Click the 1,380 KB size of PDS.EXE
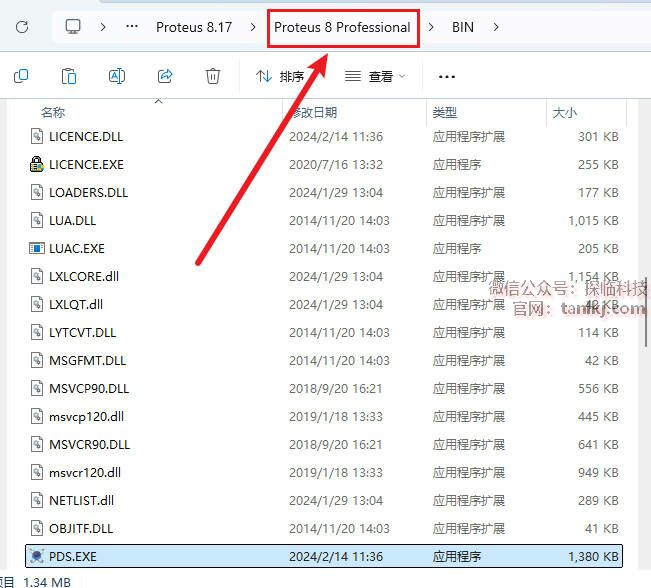Image resolution: width=651 pixels, height=588 pixels. point(593,556)
